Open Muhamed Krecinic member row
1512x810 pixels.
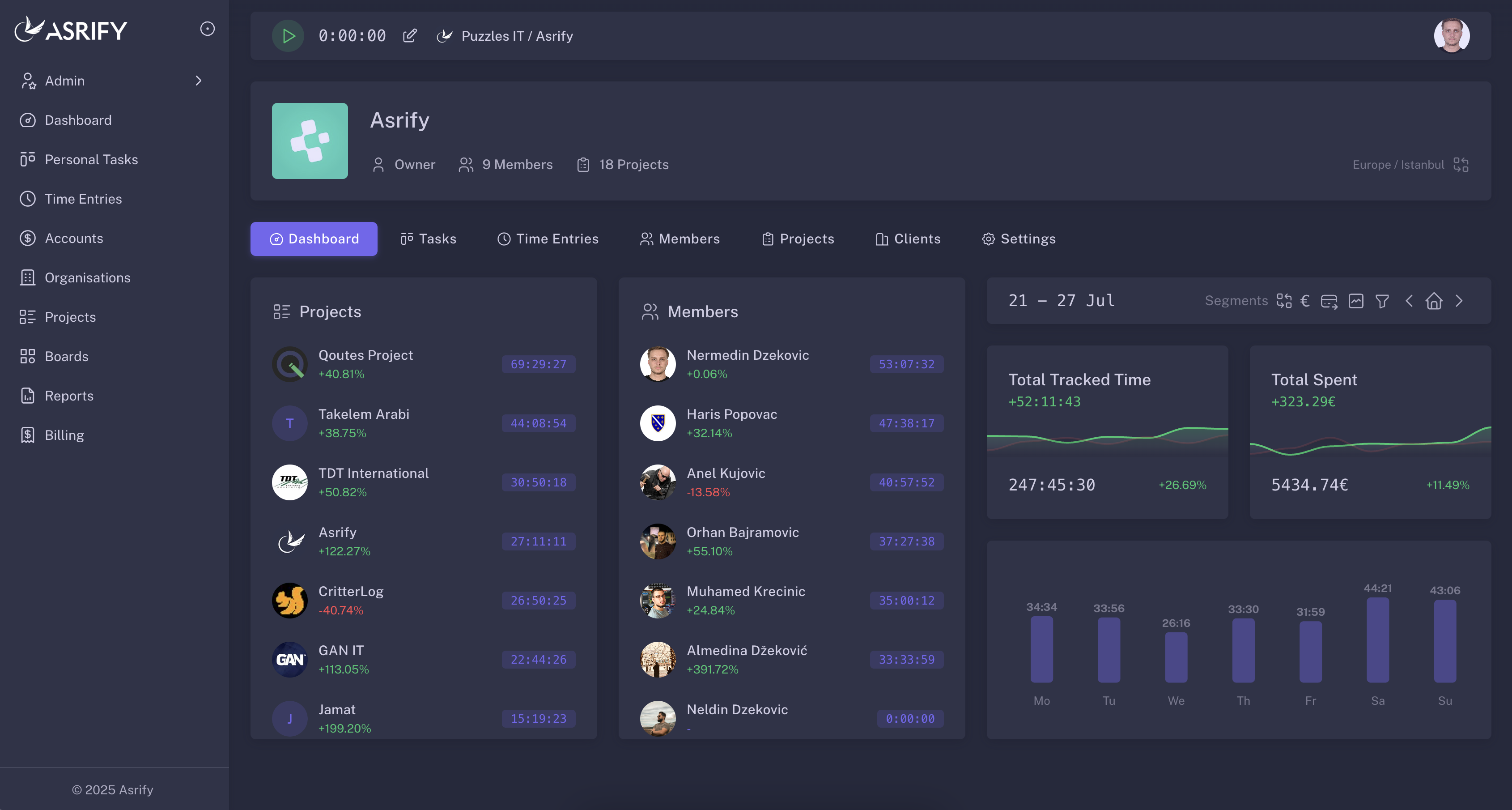[791, 600]
